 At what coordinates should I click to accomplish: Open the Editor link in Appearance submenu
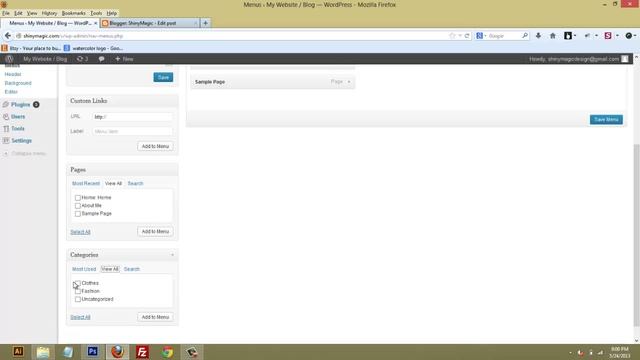tap(11, 92)
